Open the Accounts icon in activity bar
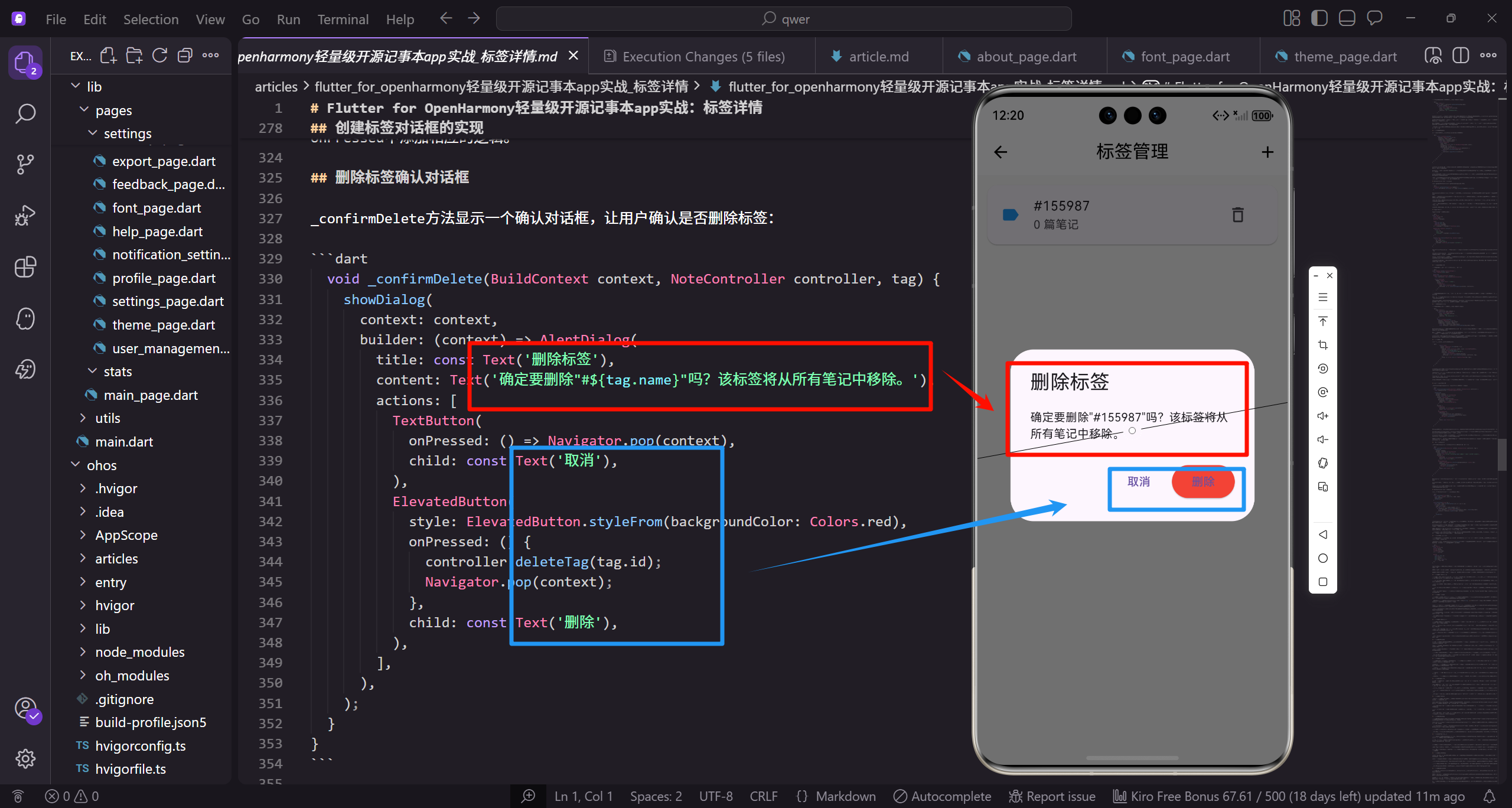 pos(26,708)
